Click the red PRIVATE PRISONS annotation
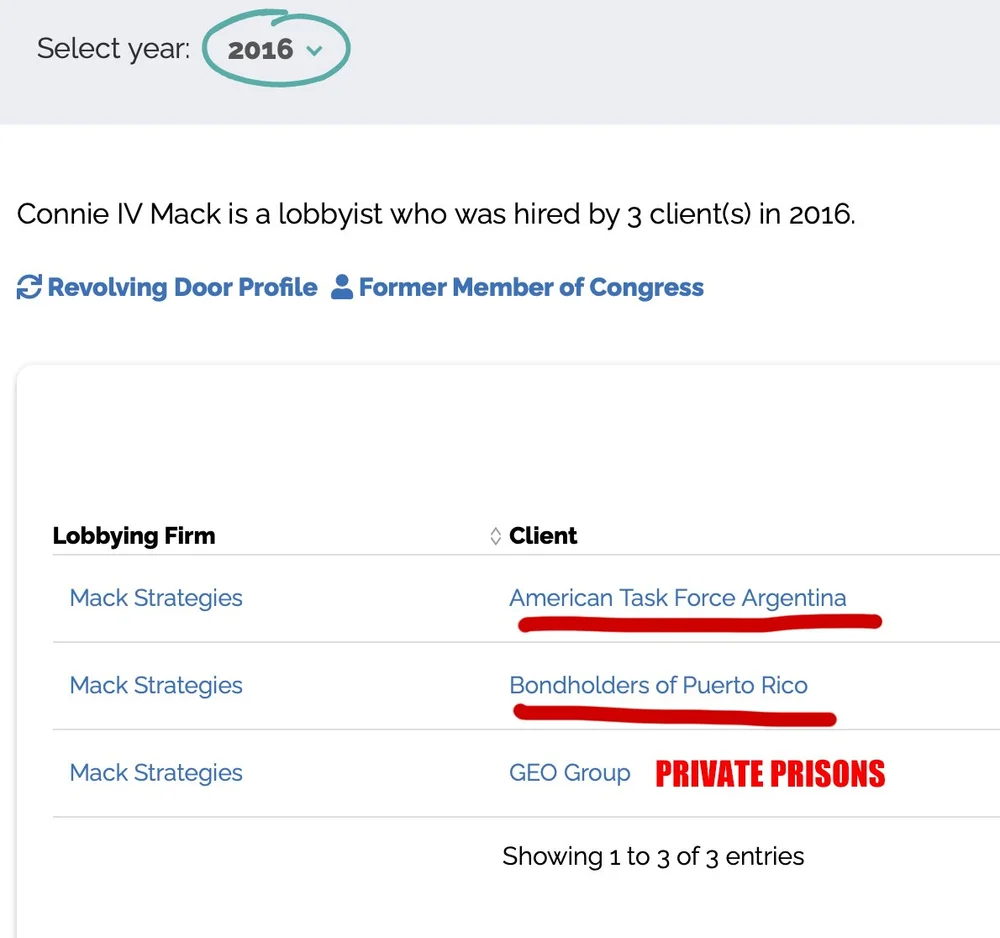This screenshot has width=1000, height=938. (x=770, y=774)
